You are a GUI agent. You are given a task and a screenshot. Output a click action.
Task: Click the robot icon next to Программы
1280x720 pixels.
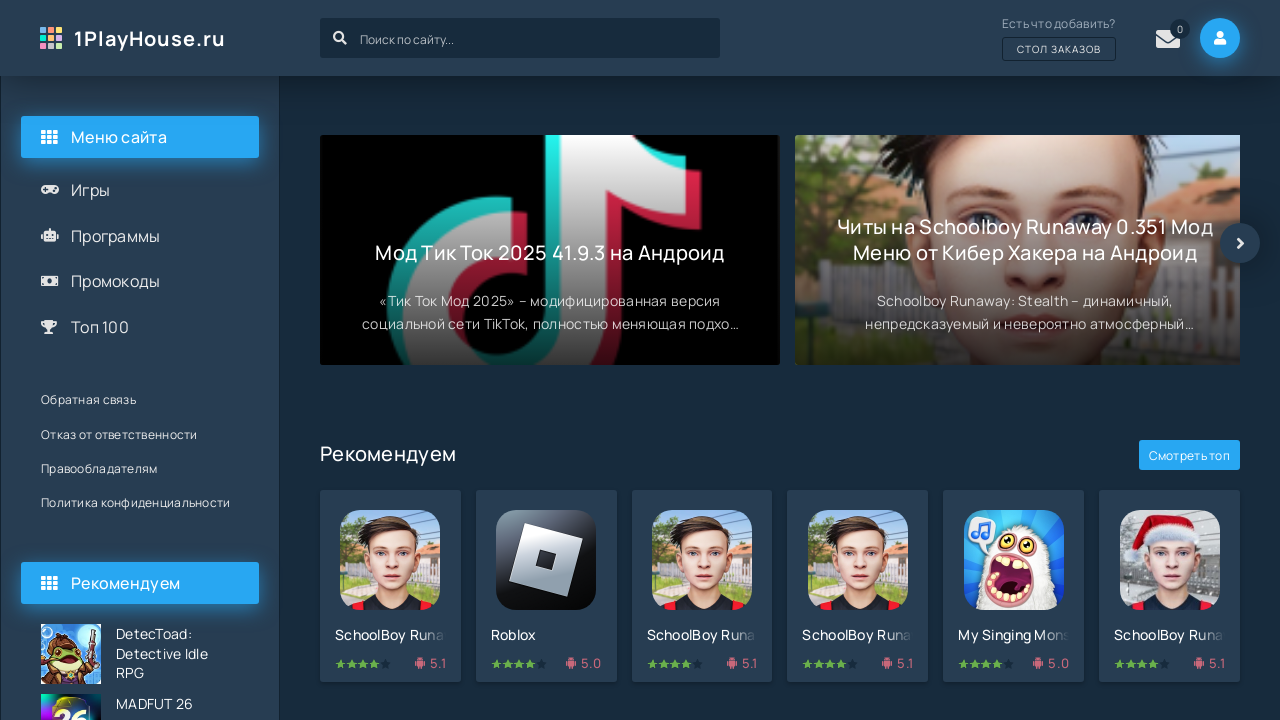(x=49, y=236)
